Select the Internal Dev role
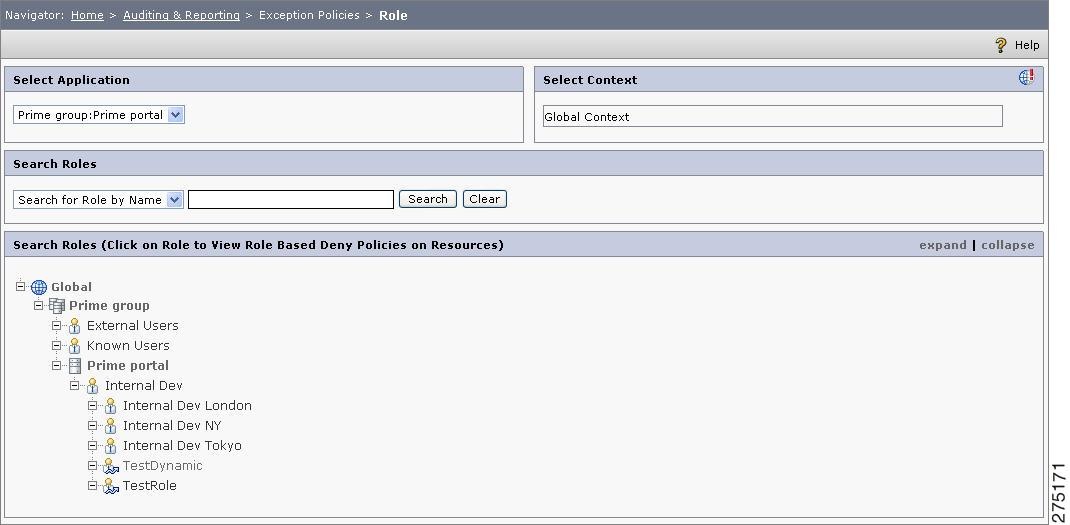Image resolution: width=1070 pixels, height=525 pixels. tap(144, 386)
